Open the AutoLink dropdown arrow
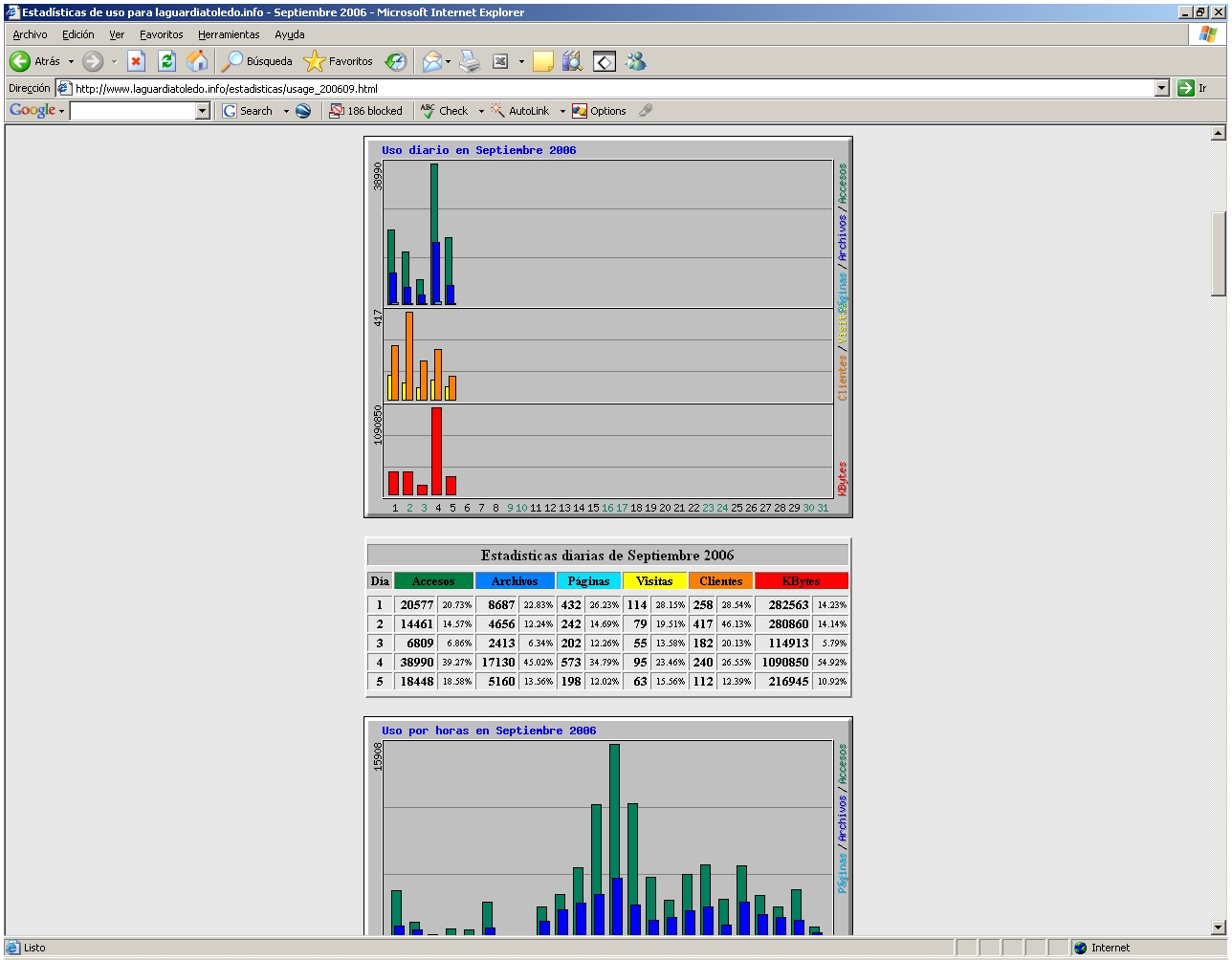Screen dimensions: 1232x960 click(562, 112)
